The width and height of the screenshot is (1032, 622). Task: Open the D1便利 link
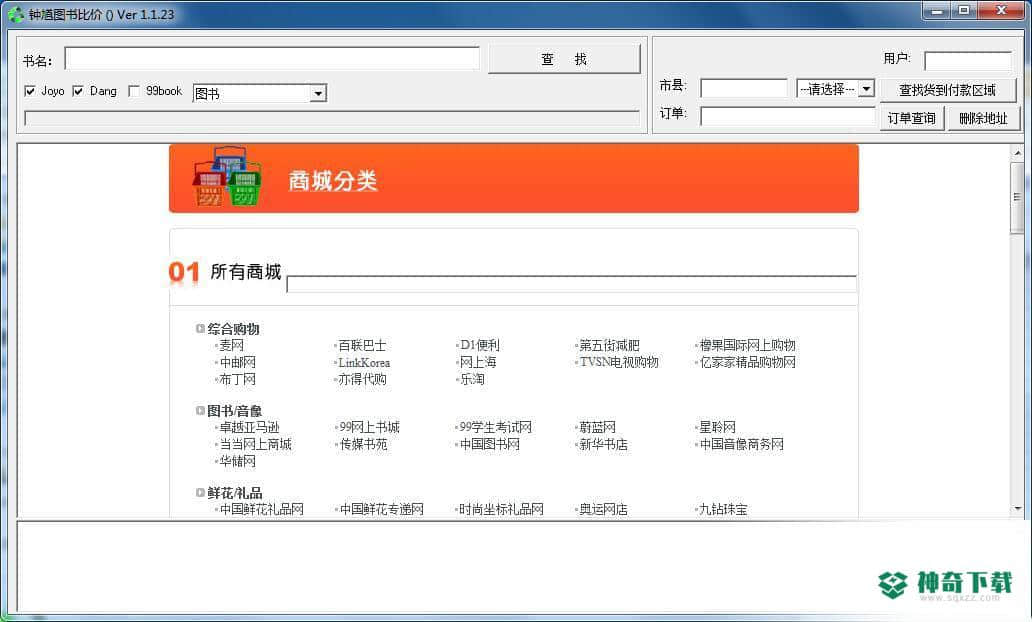[480, 346]
